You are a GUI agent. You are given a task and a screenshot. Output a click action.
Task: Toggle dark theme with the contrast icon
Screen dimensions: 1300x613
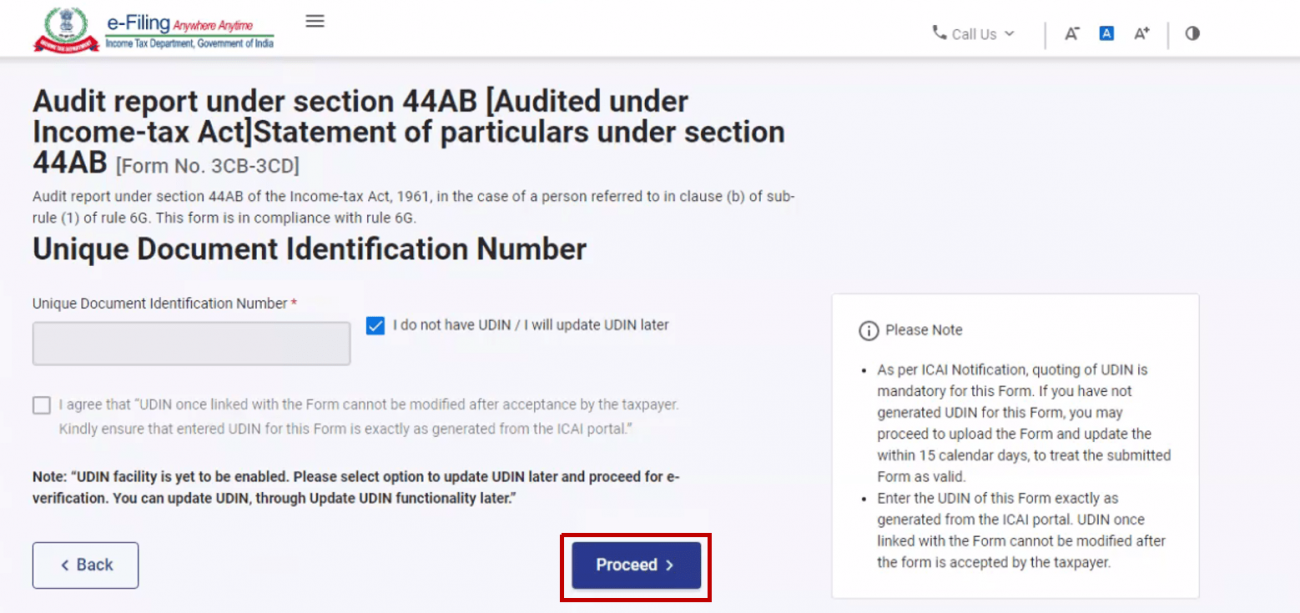[x=1192, y=33]
